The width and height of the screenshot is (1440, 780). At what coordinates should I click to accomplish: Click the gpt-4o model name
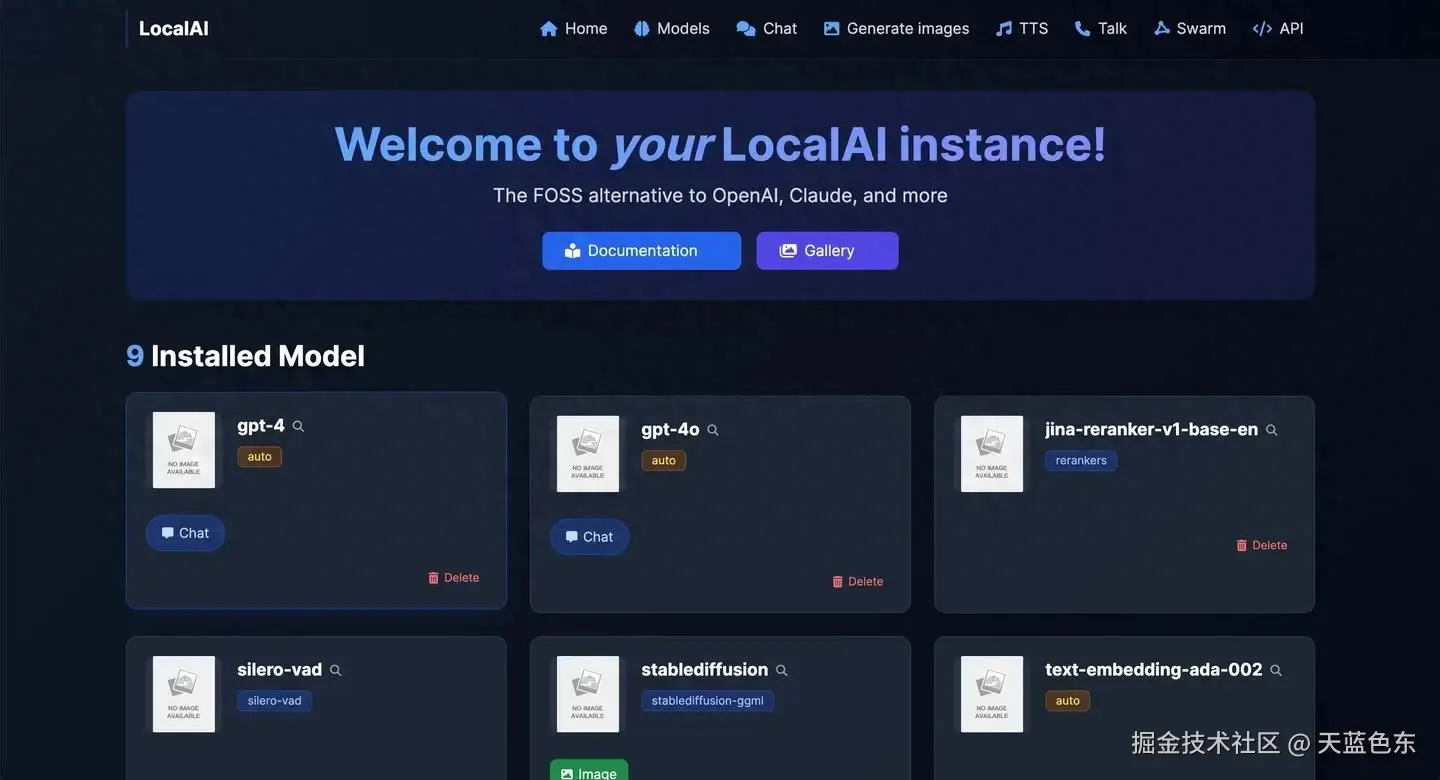pos(670,430)
